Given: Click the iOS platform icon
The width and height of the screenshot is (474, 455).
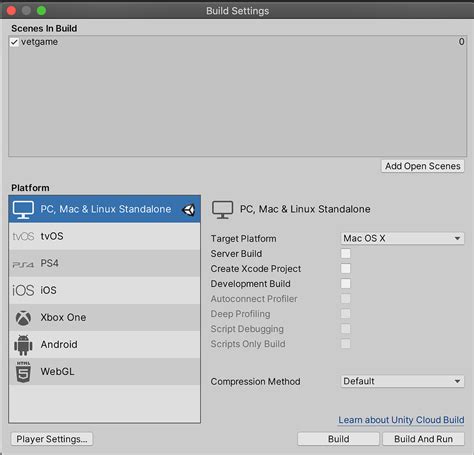Looking at the screenshot, I should (23, 290).
